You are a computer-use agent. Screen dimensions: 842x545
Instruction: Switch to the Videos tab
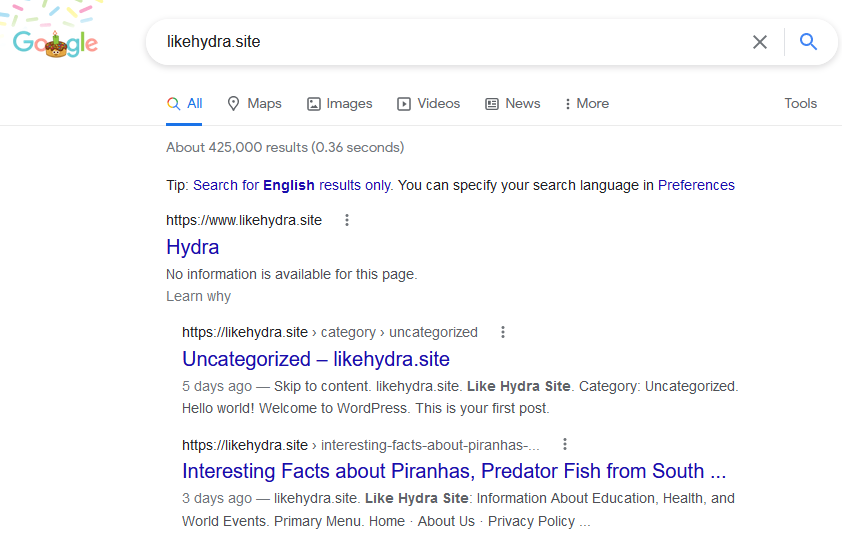coord(429,104)
